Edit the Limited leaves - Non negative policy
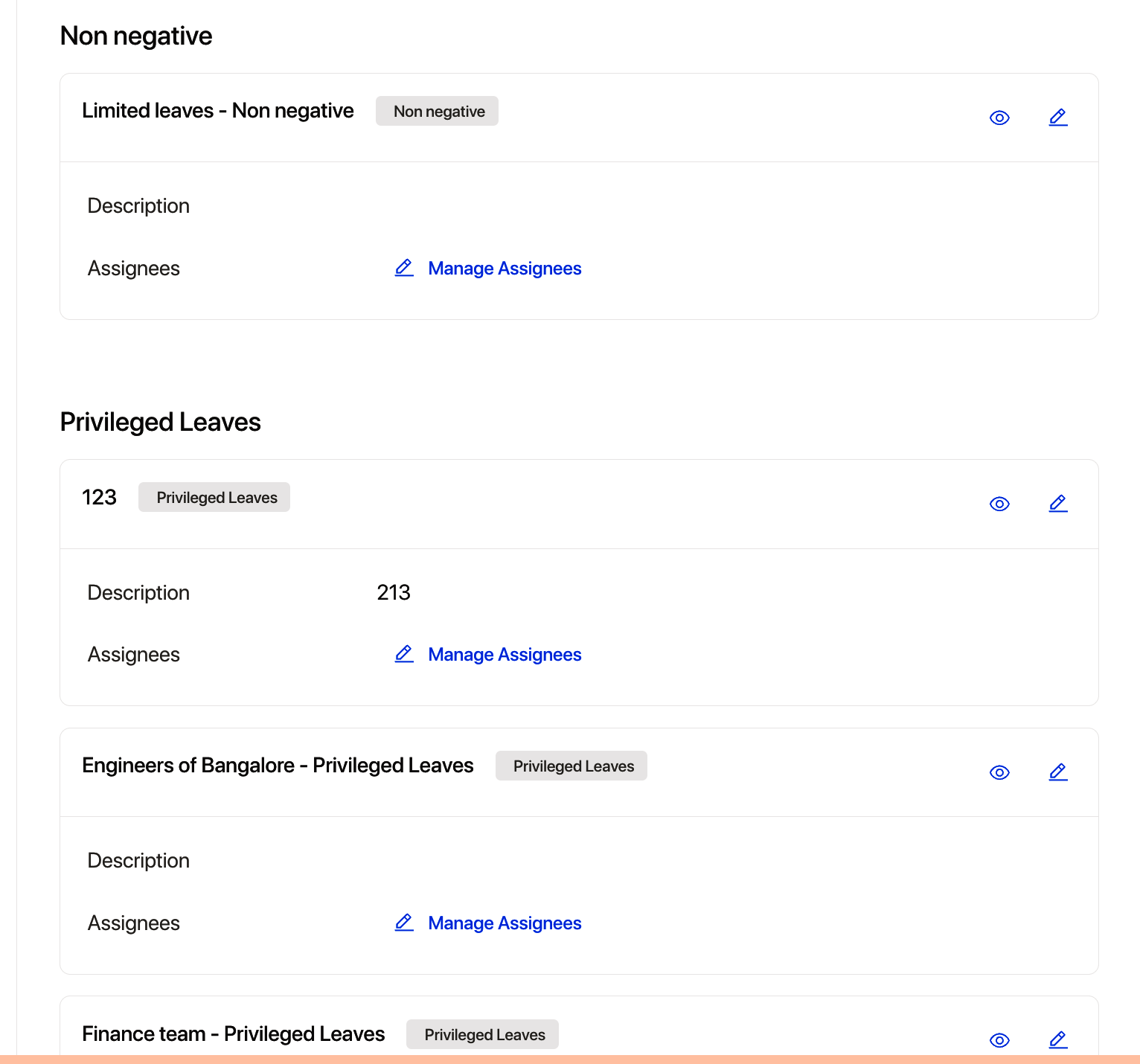Screen dimensions: 1140x1064 pyautogui.click(x=1058, y=118)
